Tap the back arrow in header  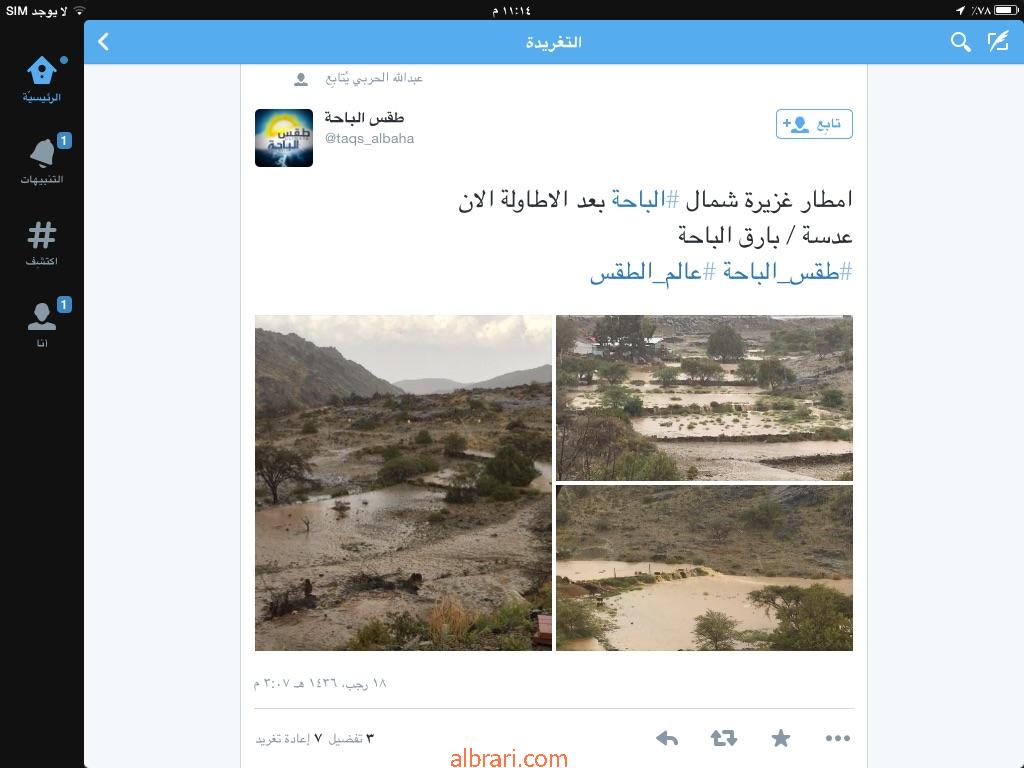pos(103,42)
